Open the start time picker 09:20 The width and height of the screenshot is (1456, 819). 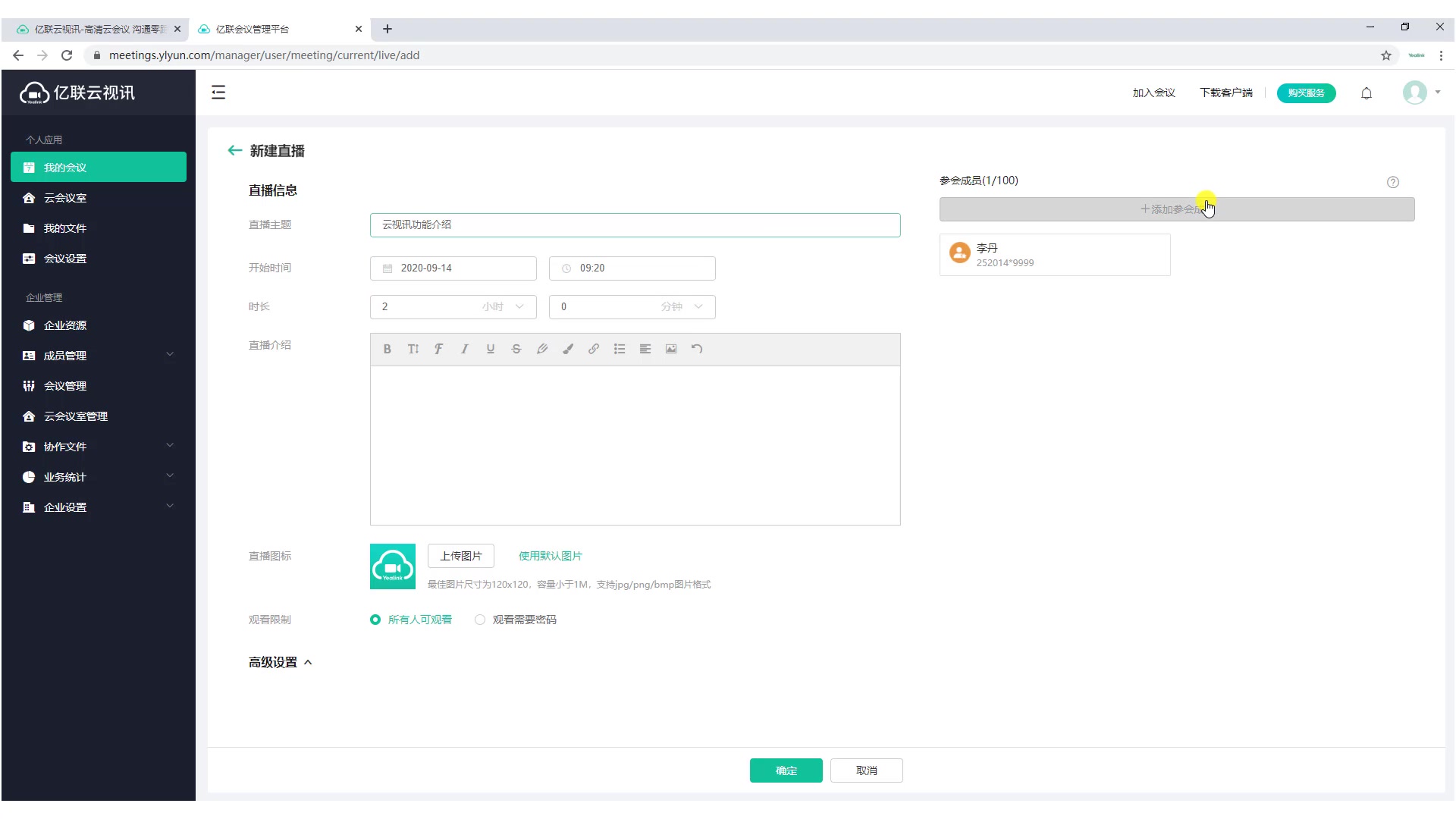click(x=632, y=268)
